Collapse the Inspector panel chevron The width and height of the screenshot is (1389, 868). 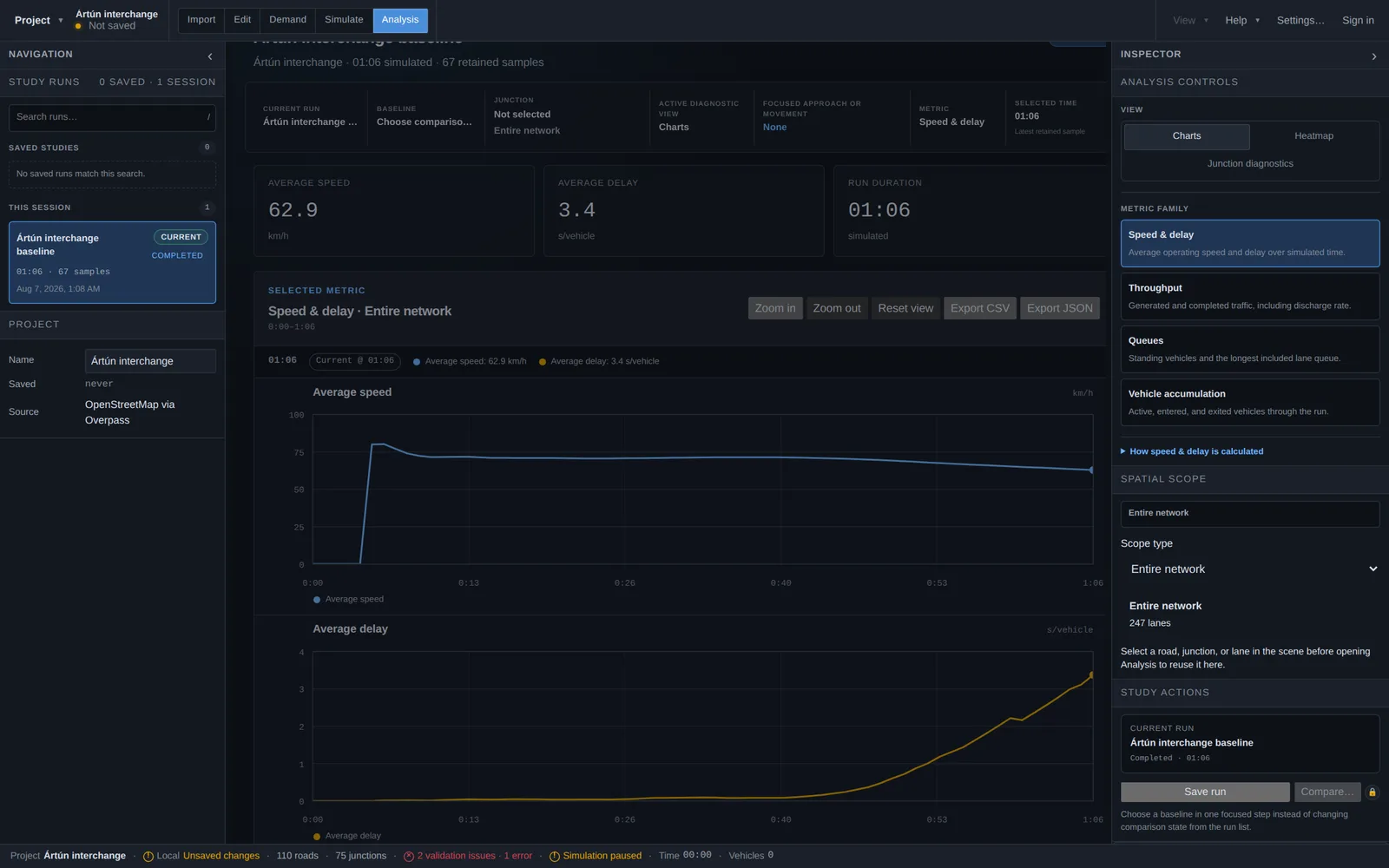click(x=1374, y=56)
